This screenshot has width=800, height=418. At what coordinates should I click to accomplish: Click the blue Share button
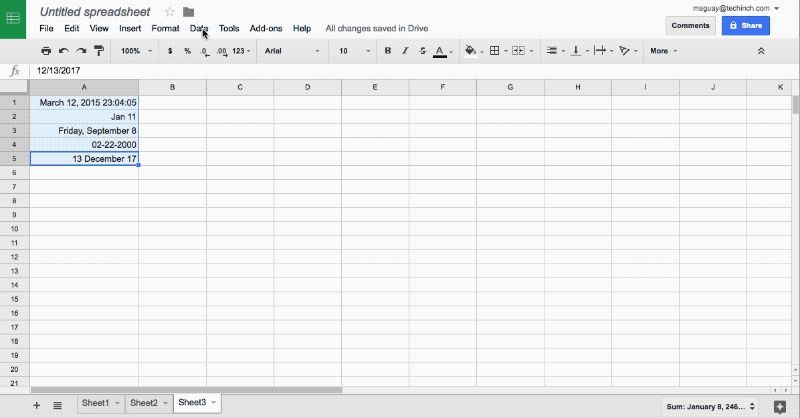[x=745, y=25]
